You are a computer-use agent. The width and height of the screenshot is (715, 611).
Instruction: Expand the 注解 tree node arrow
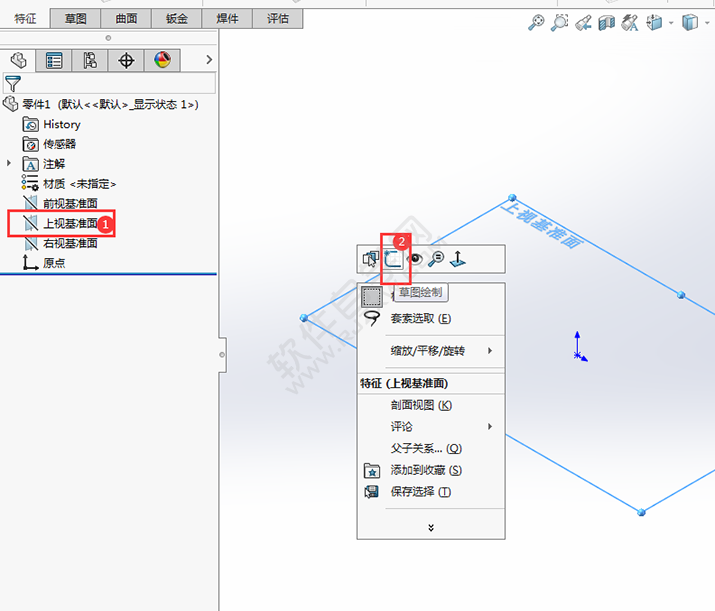coord(9,163)
